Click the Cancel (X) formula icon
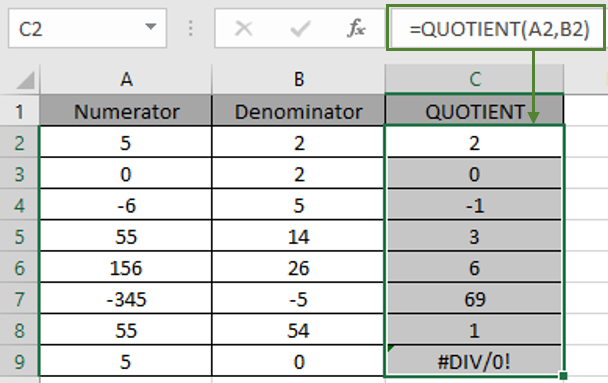Image resolution: width=608 pixels, height=383 pixels. 244,29
